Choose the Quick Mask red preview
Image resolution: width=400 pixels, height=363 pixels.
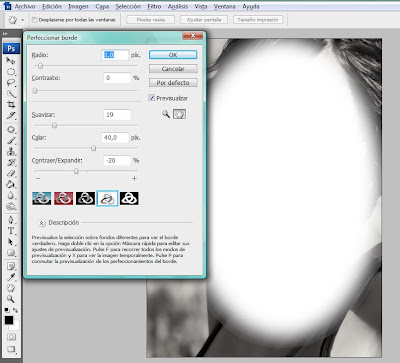coord(63,198)
